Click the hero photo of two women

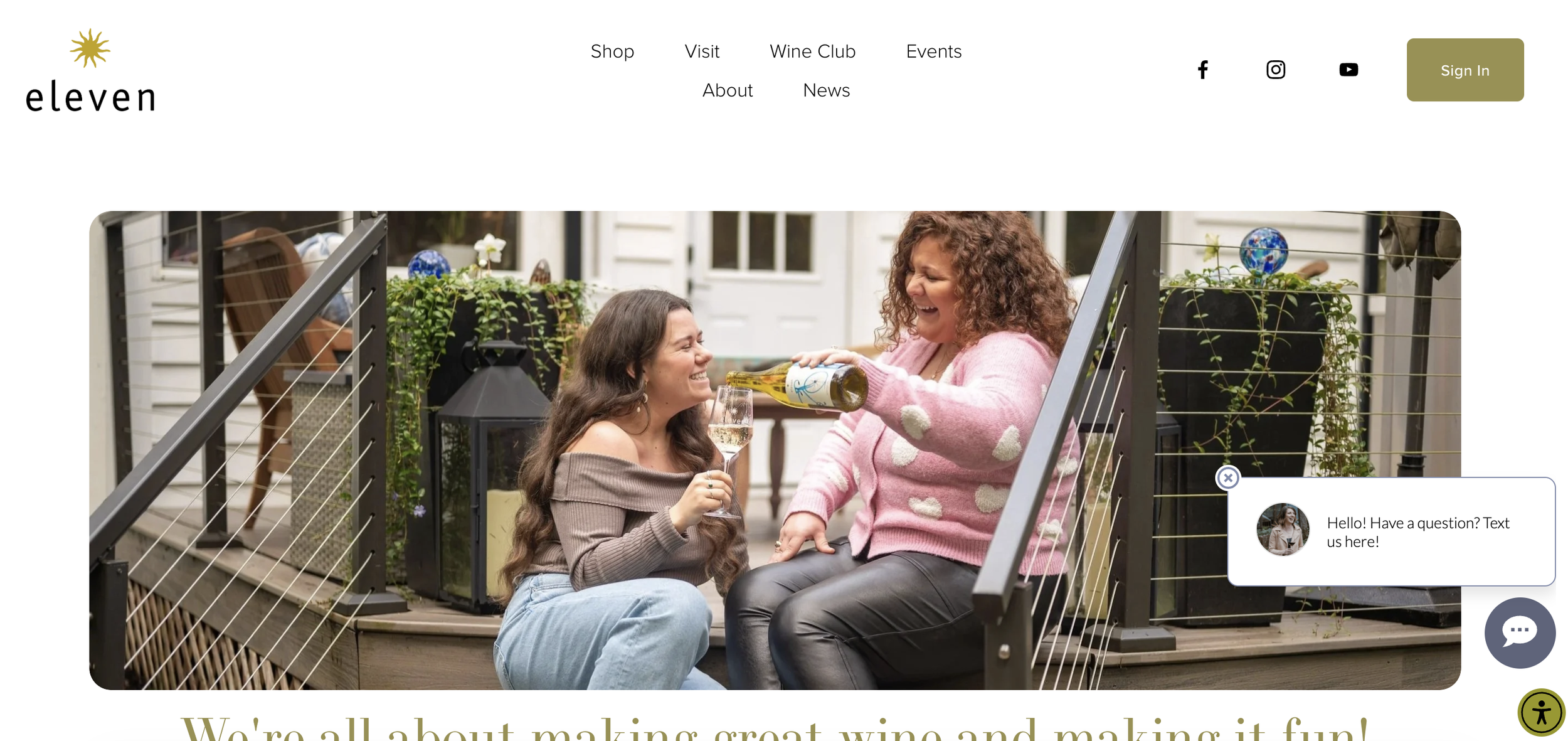point(775,450)
